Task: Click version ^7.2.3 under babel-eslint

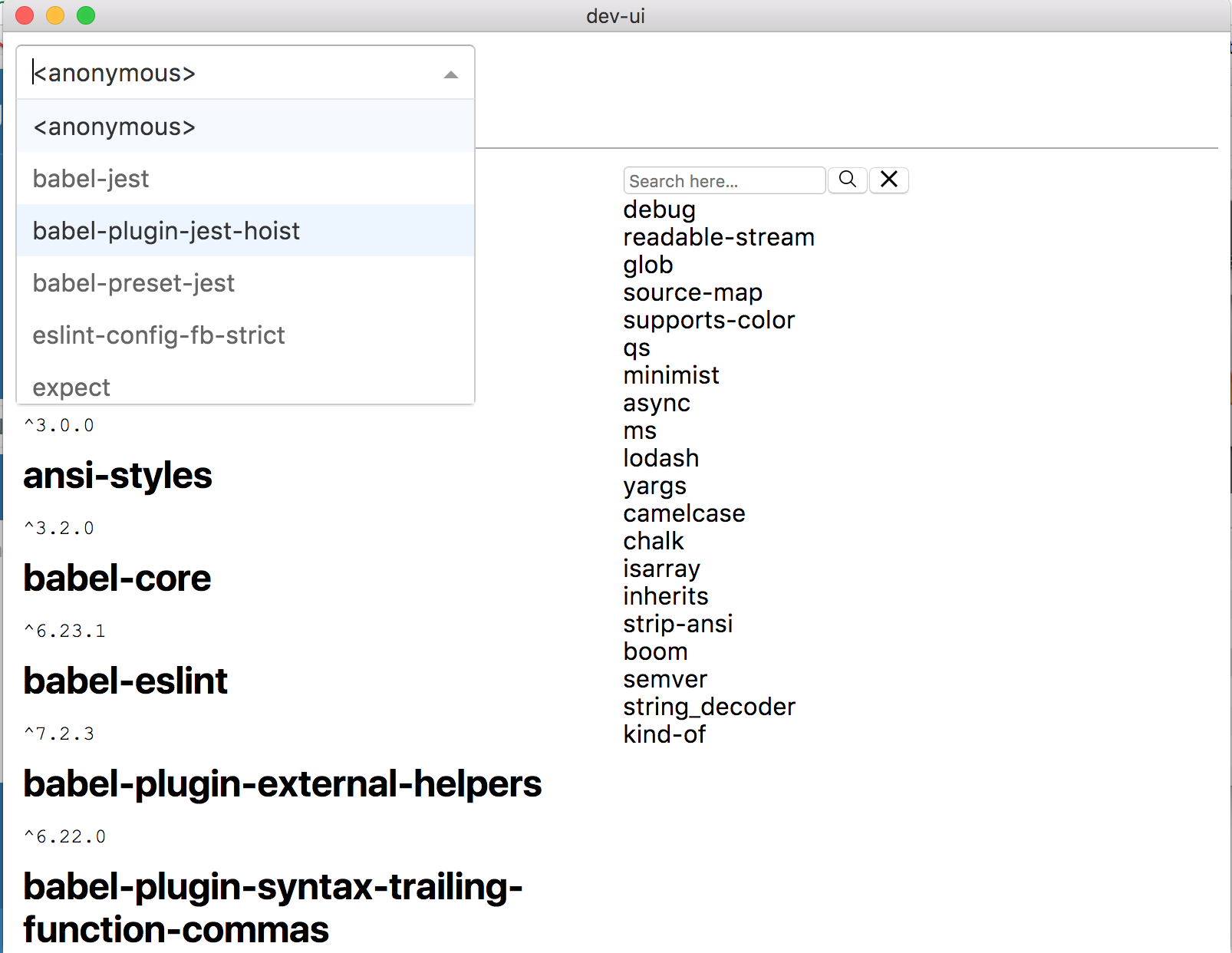Action: tap(59, 734)
